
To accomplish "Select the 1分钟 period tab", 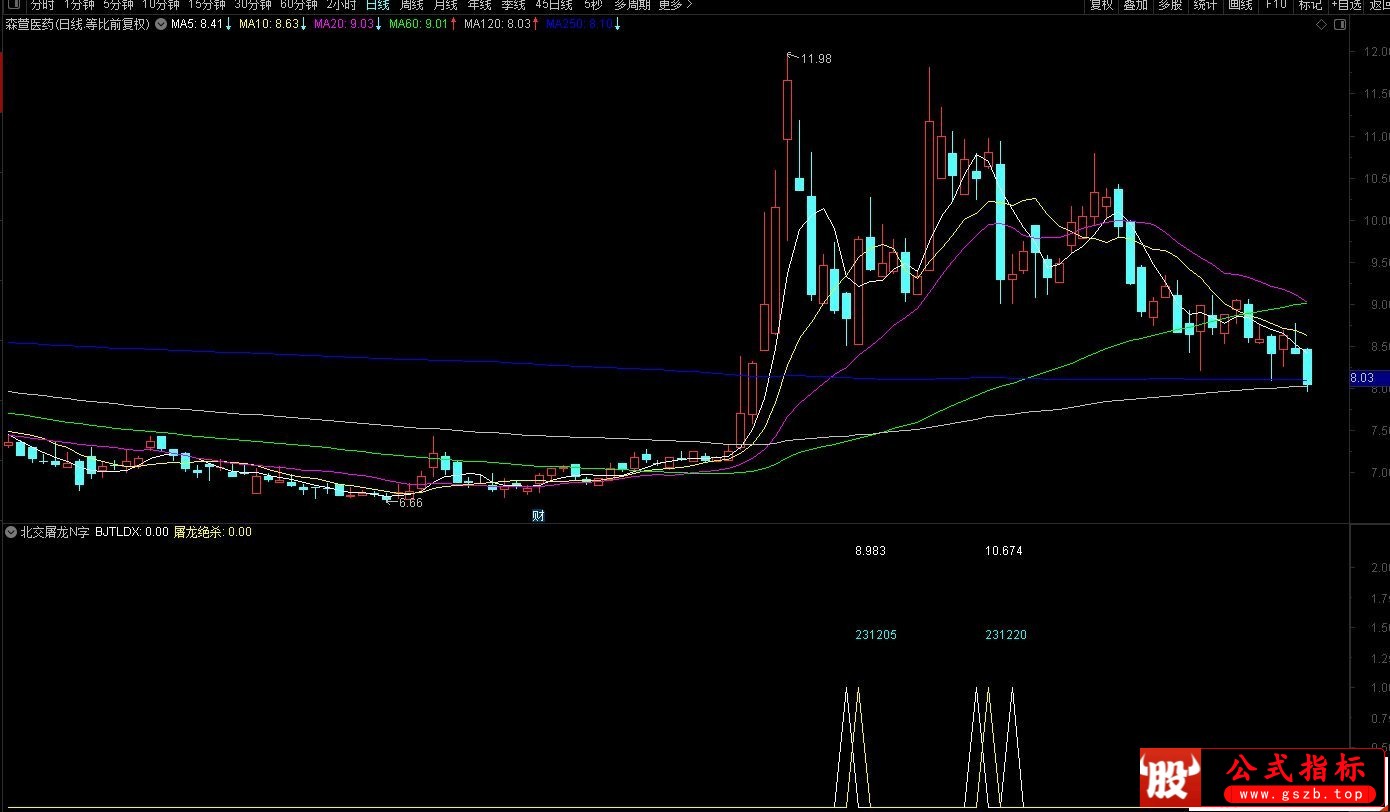I will click(79, 4).
